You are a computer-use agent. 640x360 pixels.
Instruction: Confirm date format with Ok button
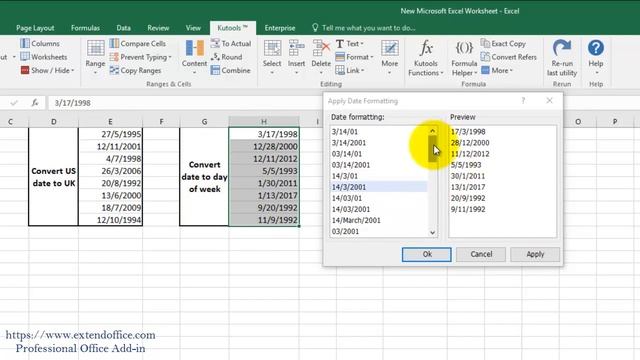(x=427, y=254)
